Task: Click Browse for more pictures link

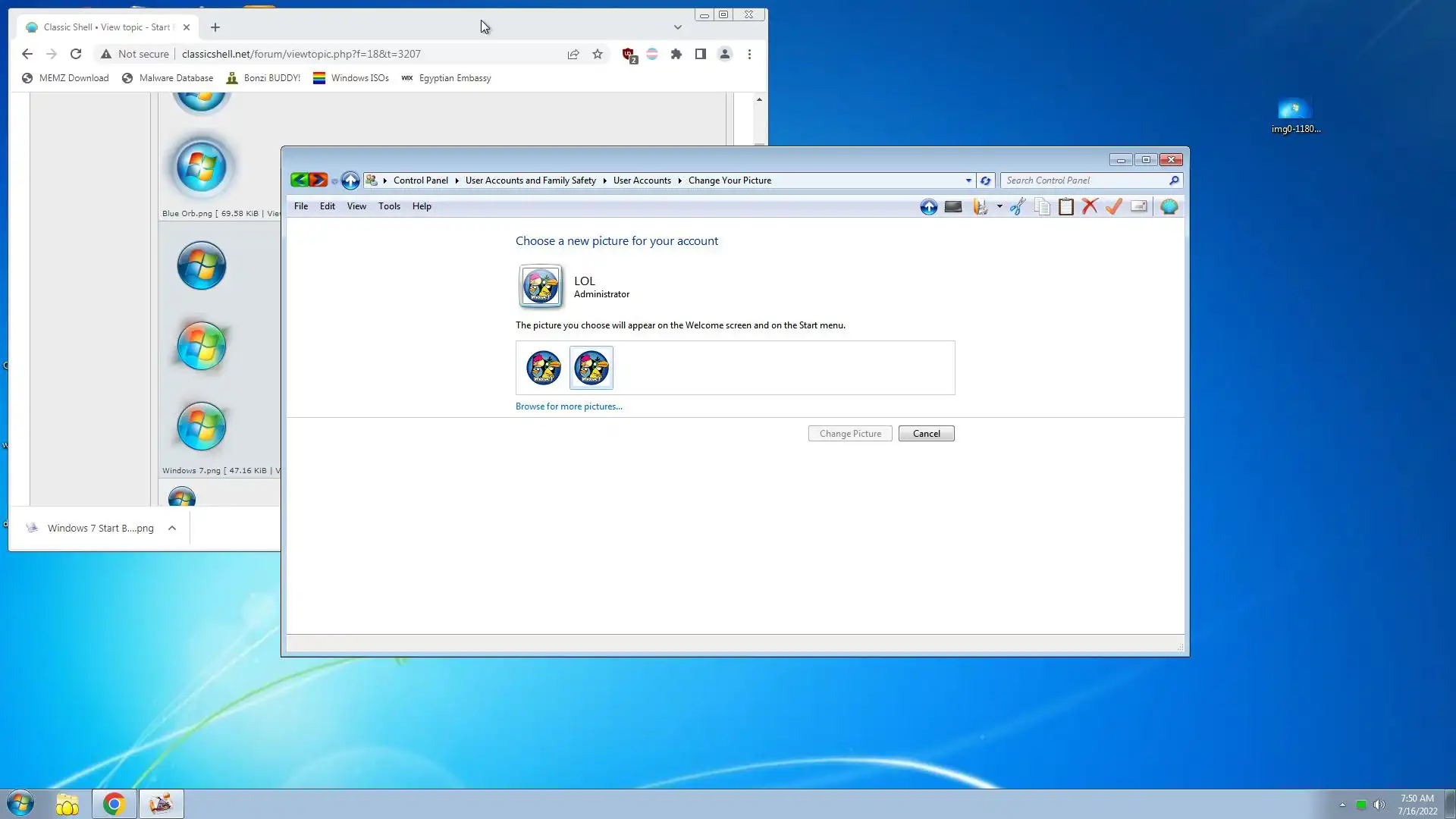Action: click(x=569, y=406)
